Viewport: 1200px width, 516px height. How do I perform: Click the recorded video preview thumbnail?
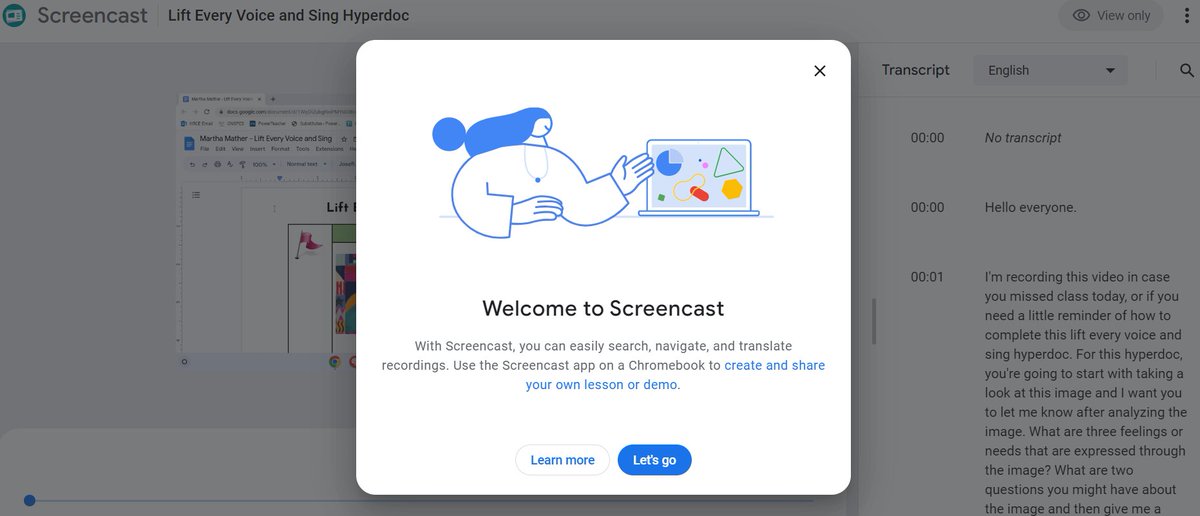point(268,231)
